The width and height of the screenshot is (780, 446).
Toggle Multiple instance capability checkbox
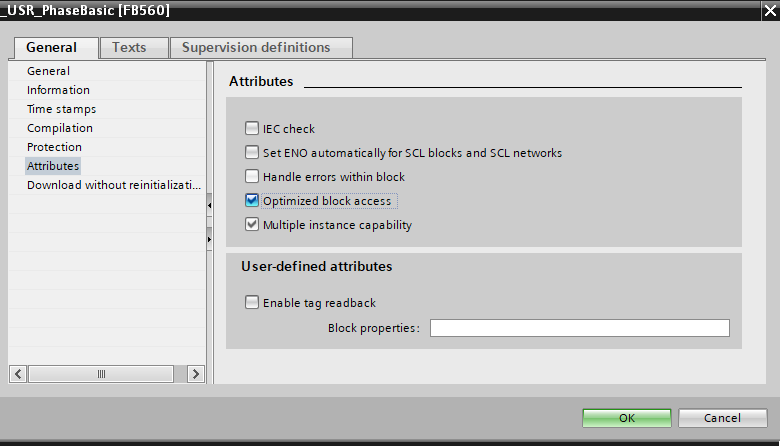tap(252, 225)
